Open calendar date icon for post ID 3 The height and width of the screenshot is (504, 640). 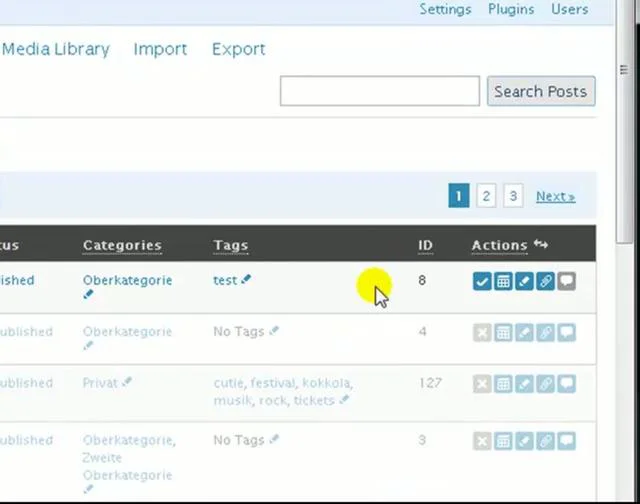[503, 441]
